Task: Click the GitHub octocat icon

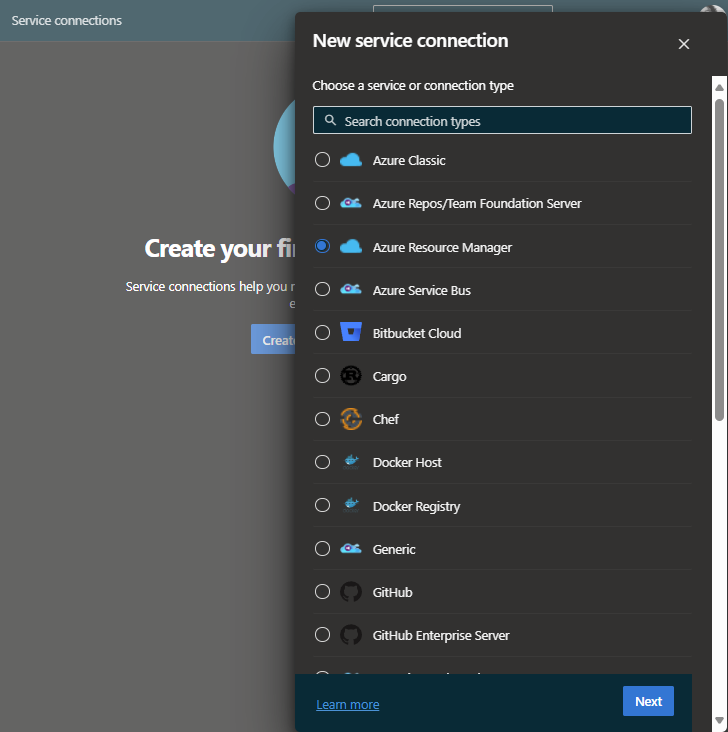Action: (x=351, y=592)
